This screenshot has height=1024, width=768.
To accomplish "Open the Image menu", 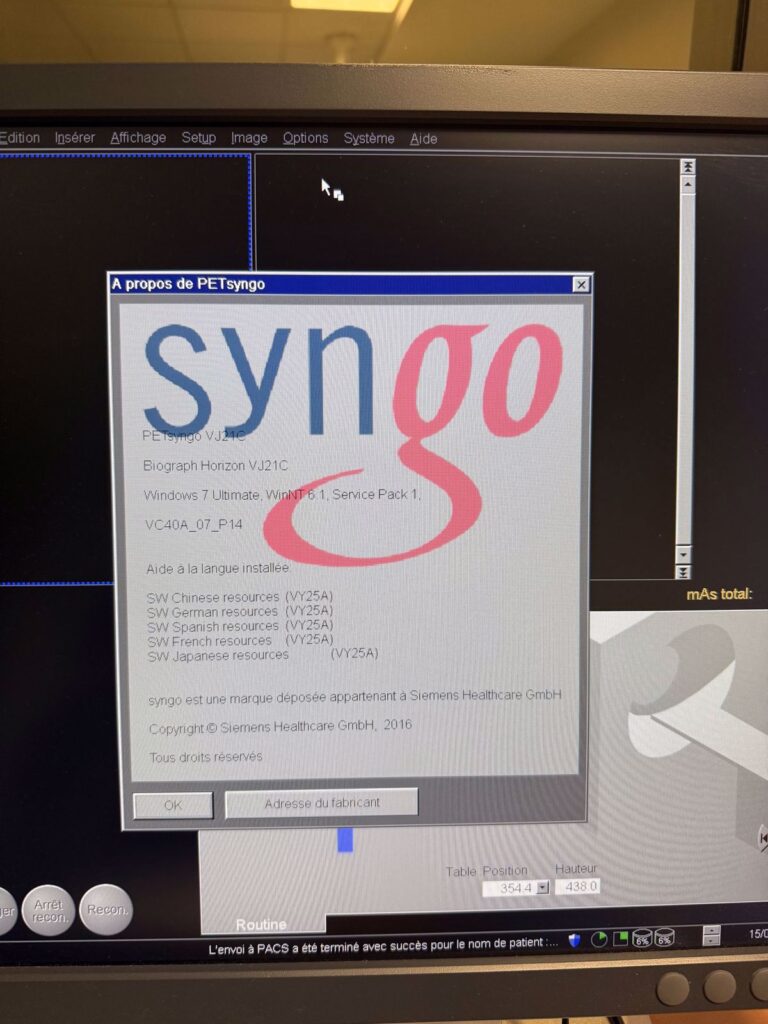I will click(x=249, y=138).
